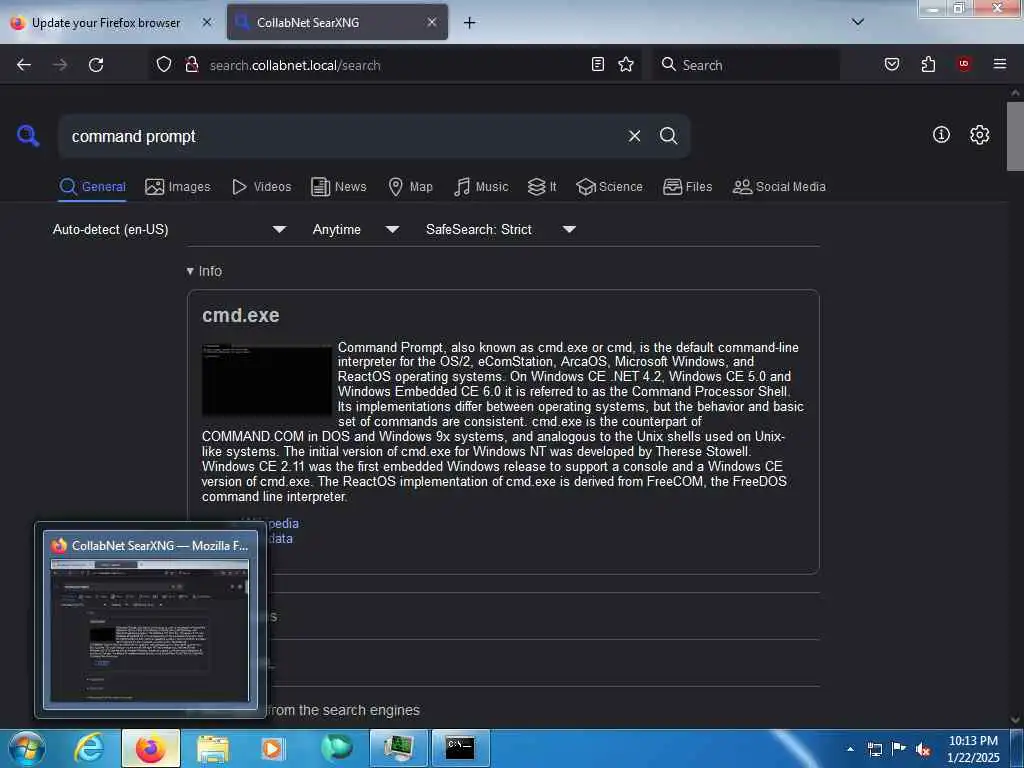1024x768 pixels.
Task: Open uBlock Origin extension icon
Action: pyautogui.click(x=964, y=63)
